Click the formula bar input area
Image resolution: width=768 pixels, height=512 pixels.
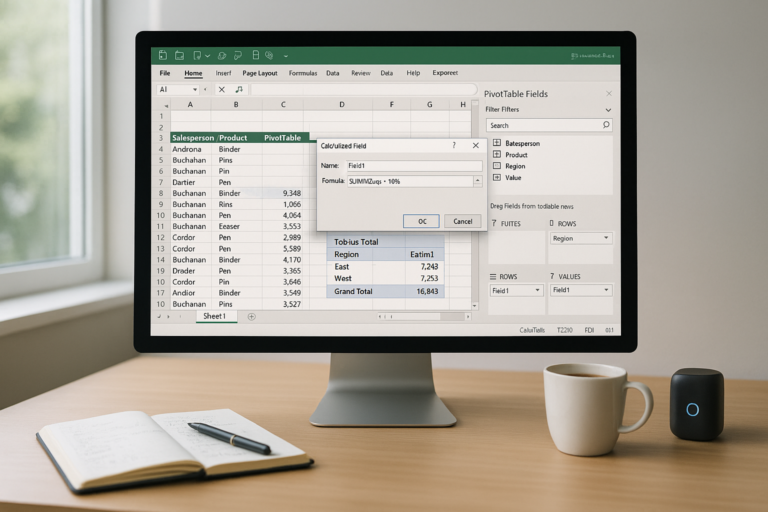363,90
